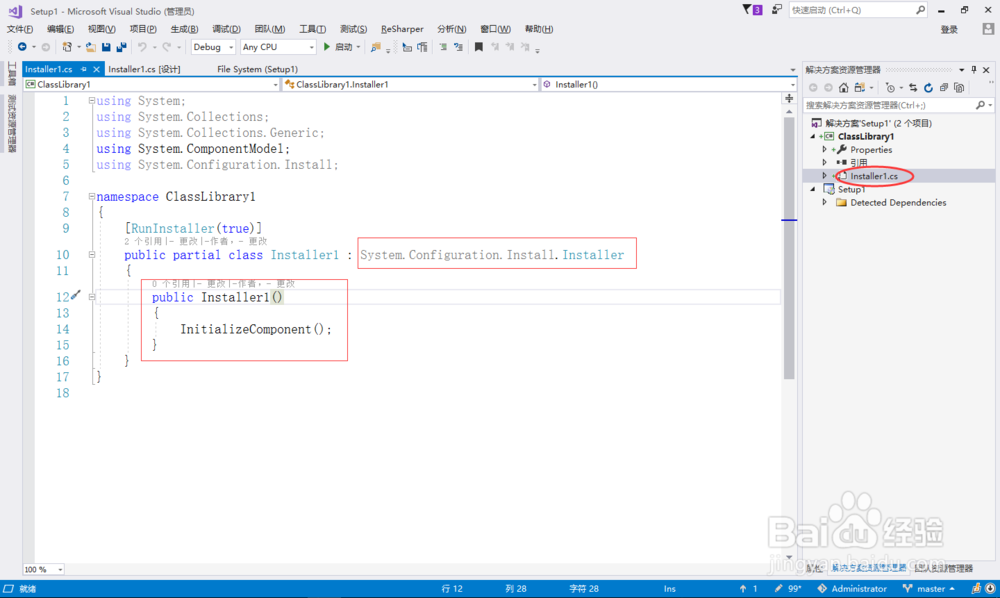Switch to the Installer1.cs [设计] tab
This screenshot has width=1000, height=598.
coord(144,69)
